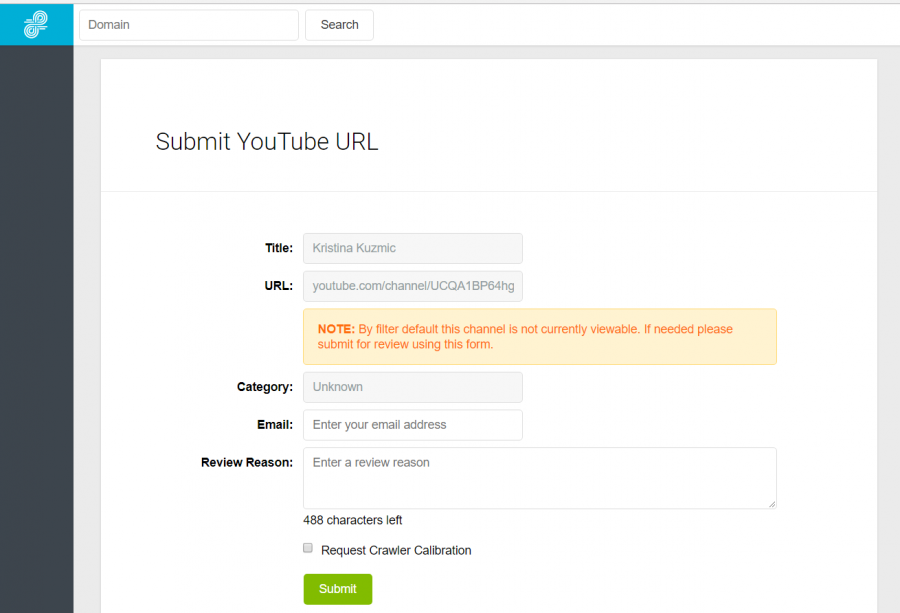Click the swirl logo icon in header
This screenshot has height=613, width=900.
coord(36,25)
